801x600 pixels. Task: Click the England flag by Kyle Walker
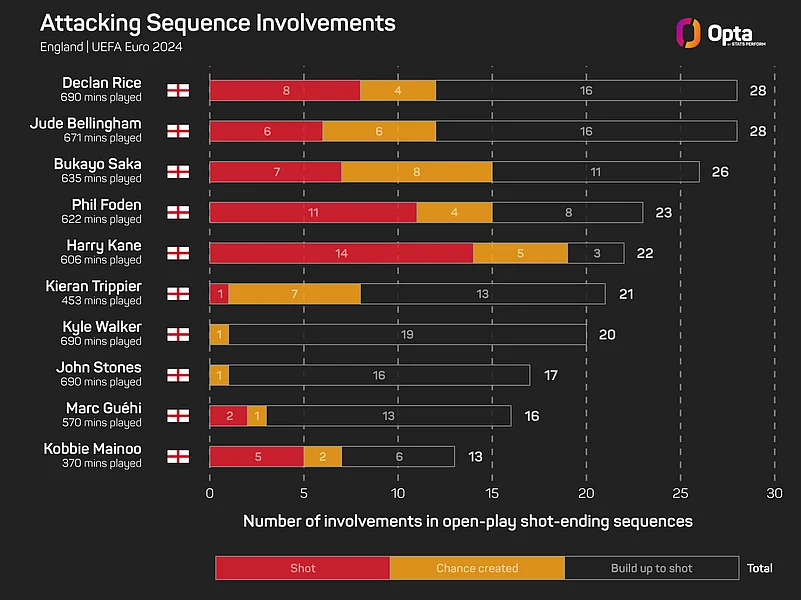tap(178, 334)
